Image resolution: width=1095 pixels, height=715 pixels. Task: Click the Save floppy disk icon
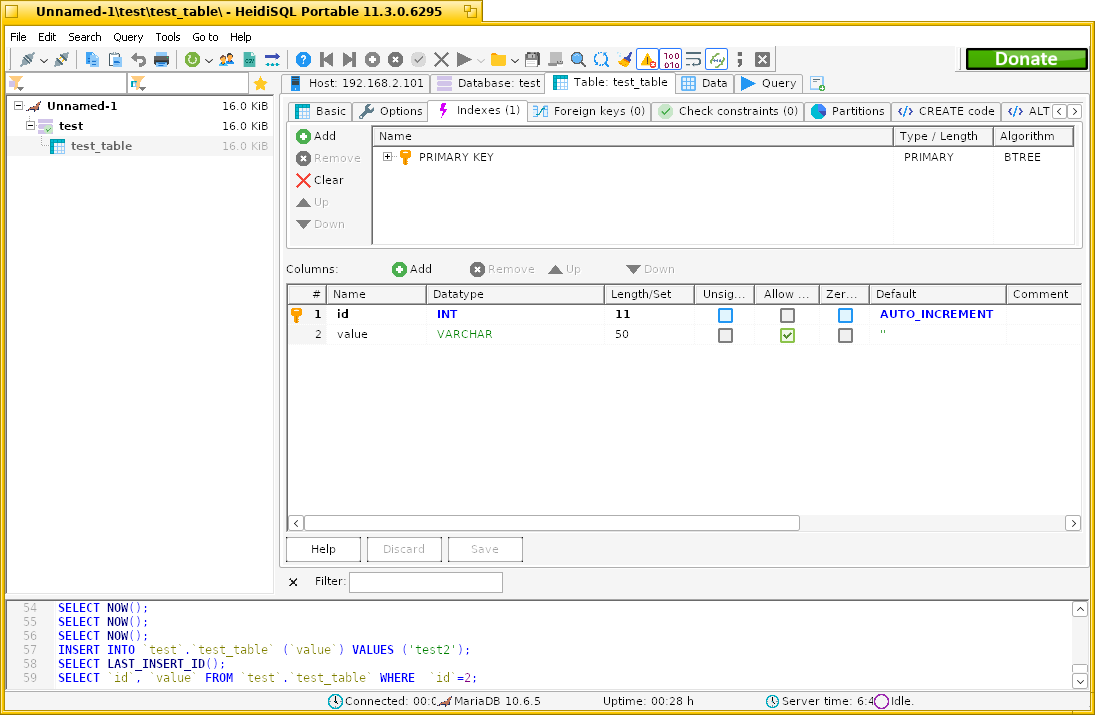pos(532,60)
